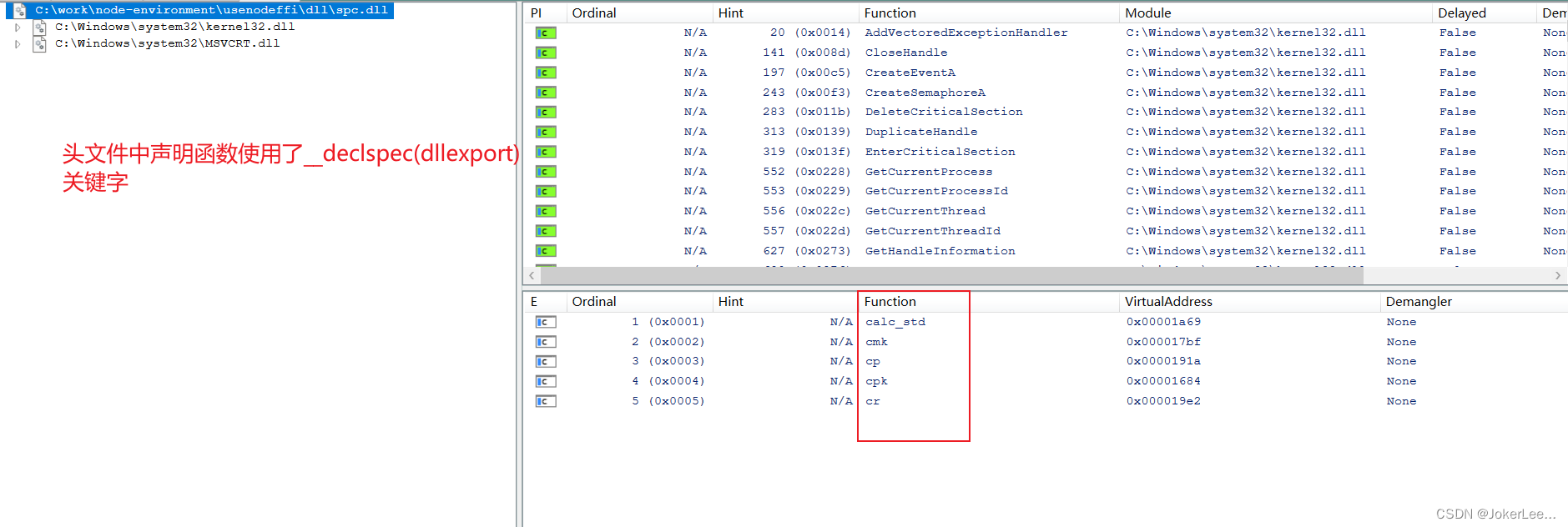Click the imports horizontal scrollbar thumb
Viewport: 1568px width, 527px height.
coord(951,275)
